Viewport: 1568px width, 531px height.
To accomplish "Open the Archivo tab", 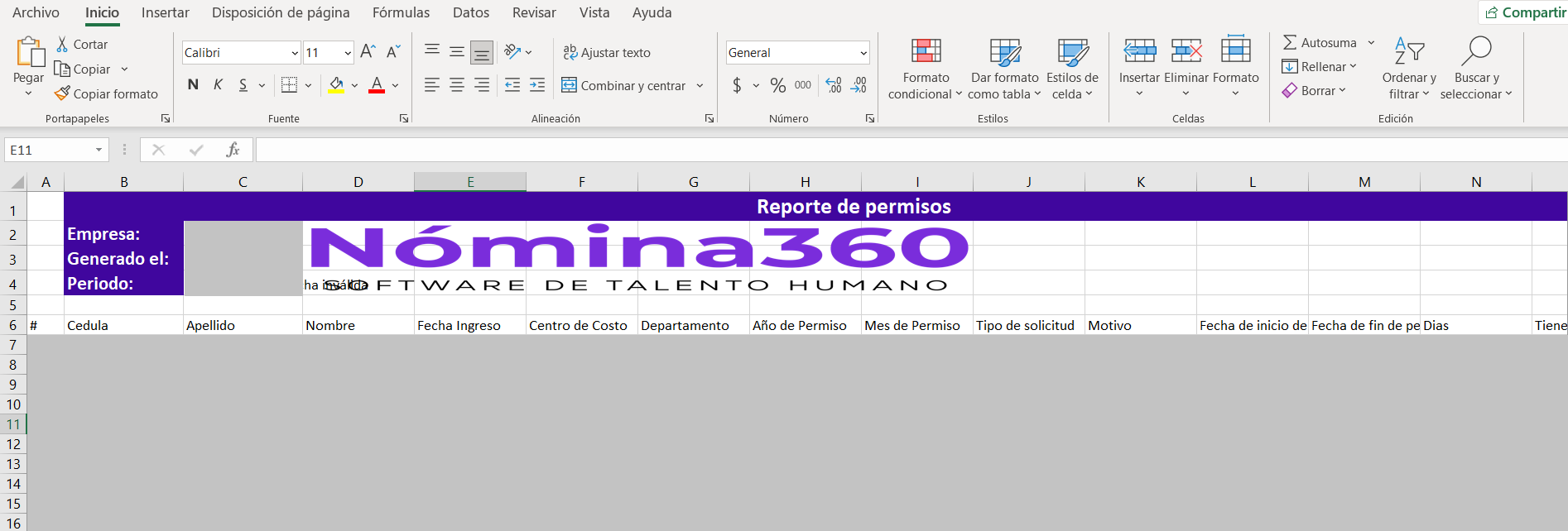I will pyautogui.click(x=36, y=12).
